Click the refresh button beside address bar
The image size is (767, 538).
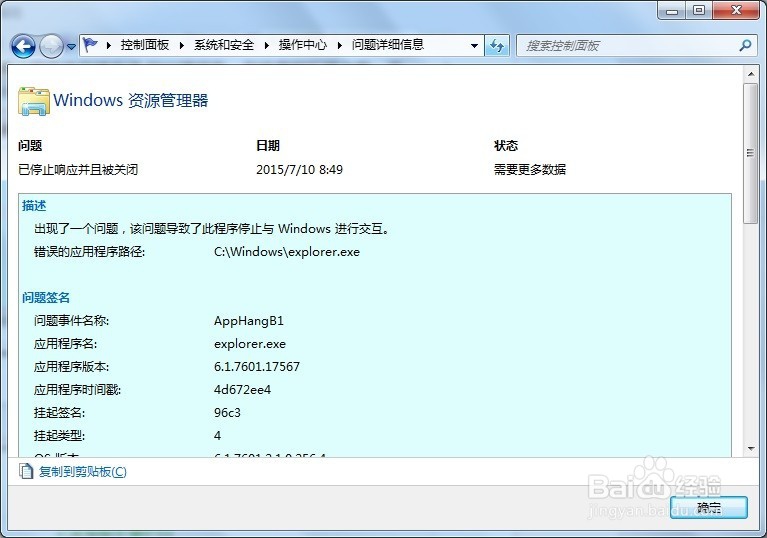tap(496, 46)
